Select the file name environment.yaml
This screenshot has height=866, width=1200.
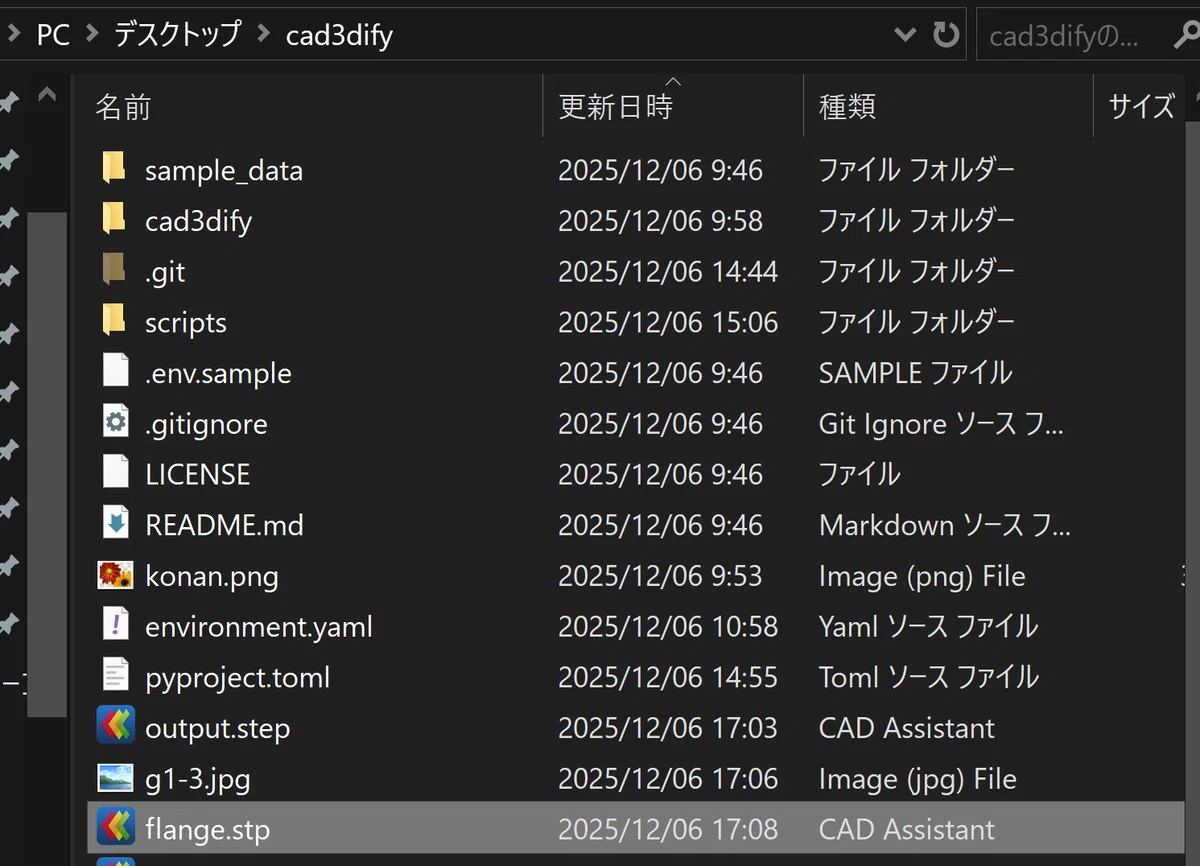(258, 627)
